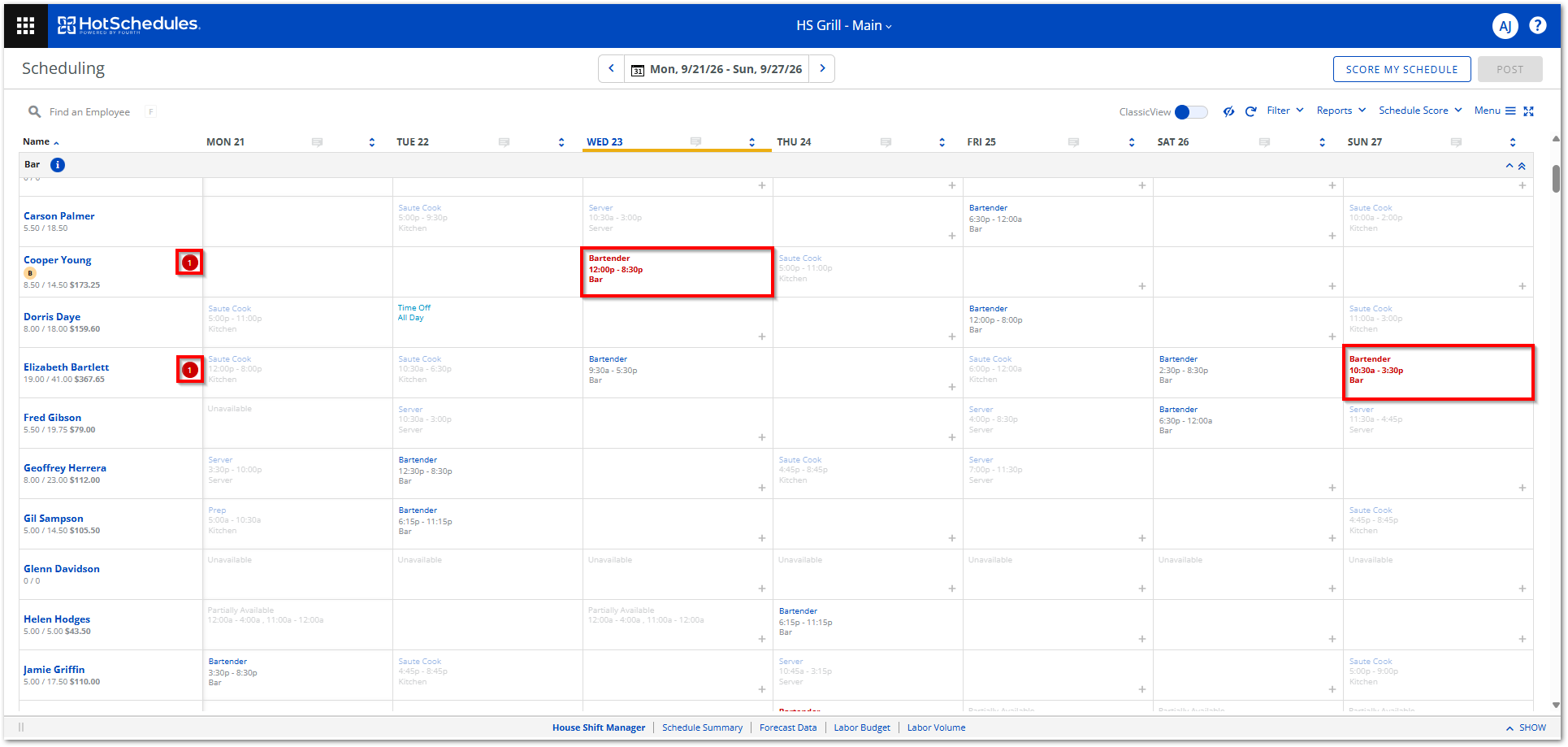Open the HS Grill - Main location dropdown
The height and width of the screenshot is (747, 1568).
(844, 25)
